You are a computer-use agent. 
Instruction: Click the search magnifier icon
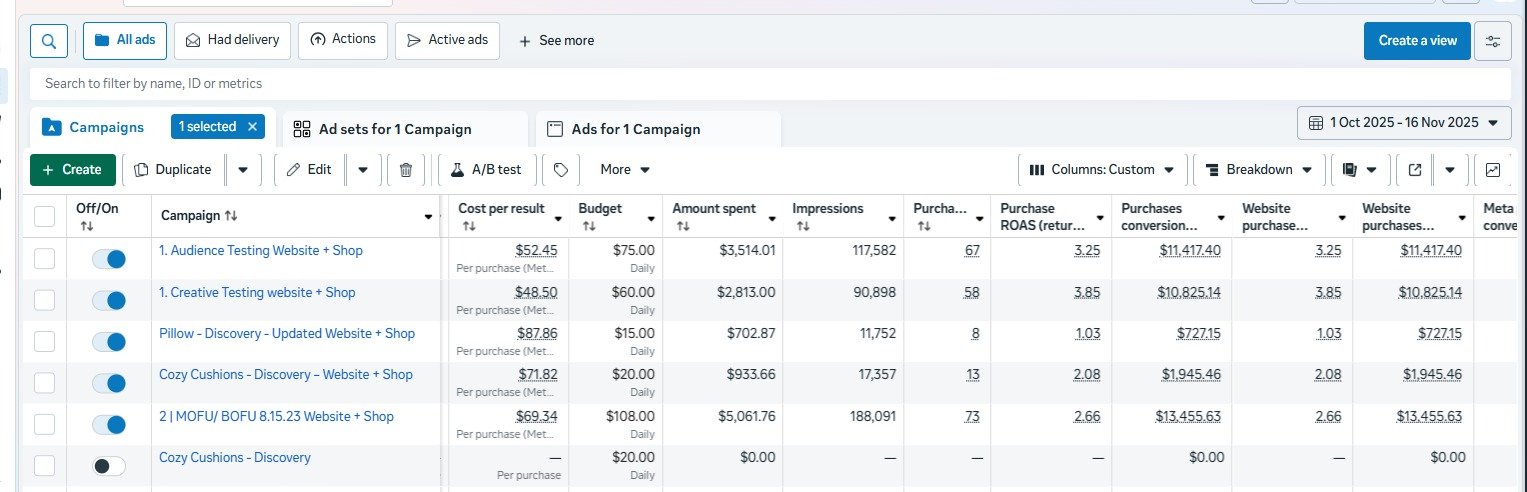49,41
